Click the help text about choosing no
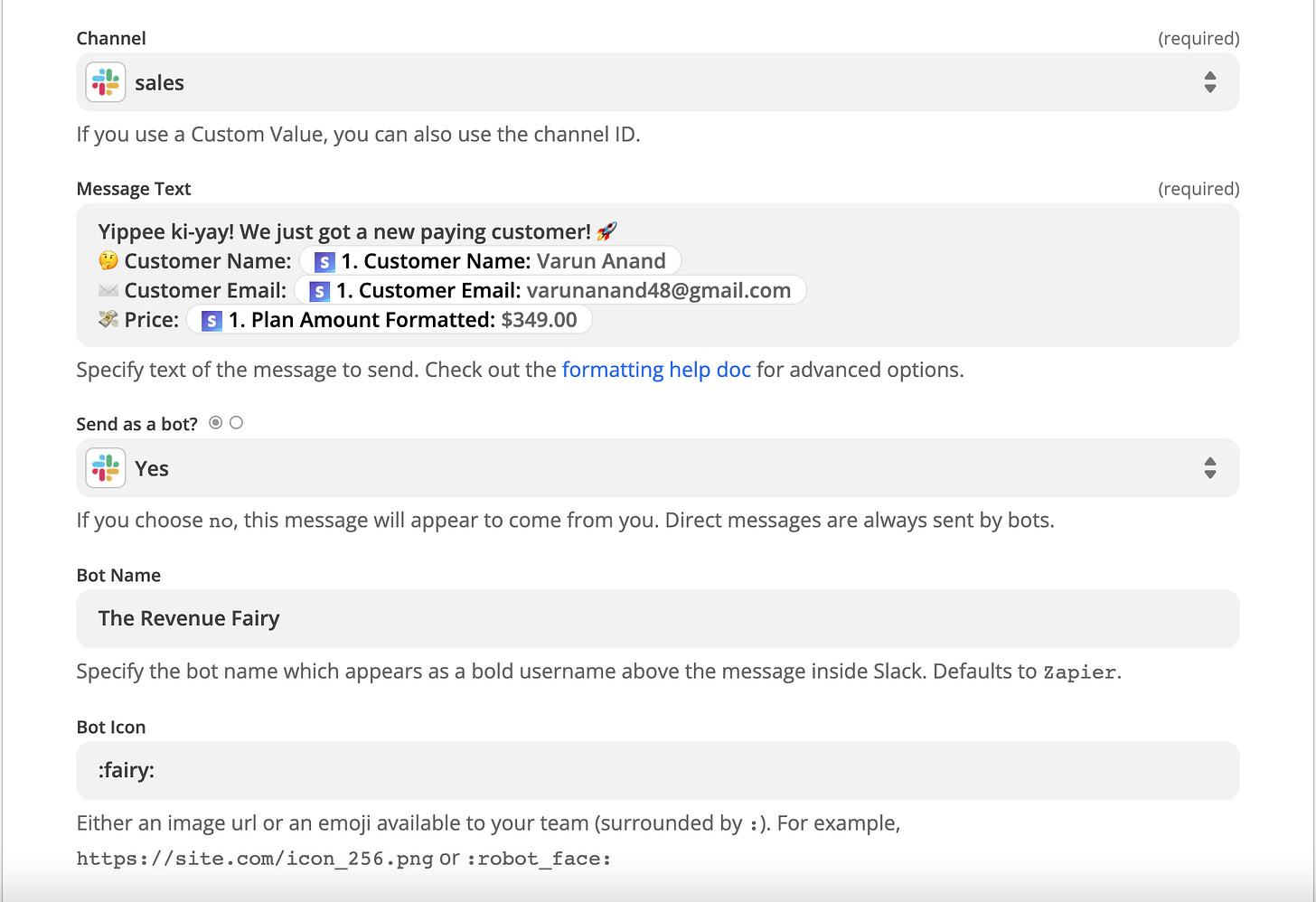 tap(566, 521)
